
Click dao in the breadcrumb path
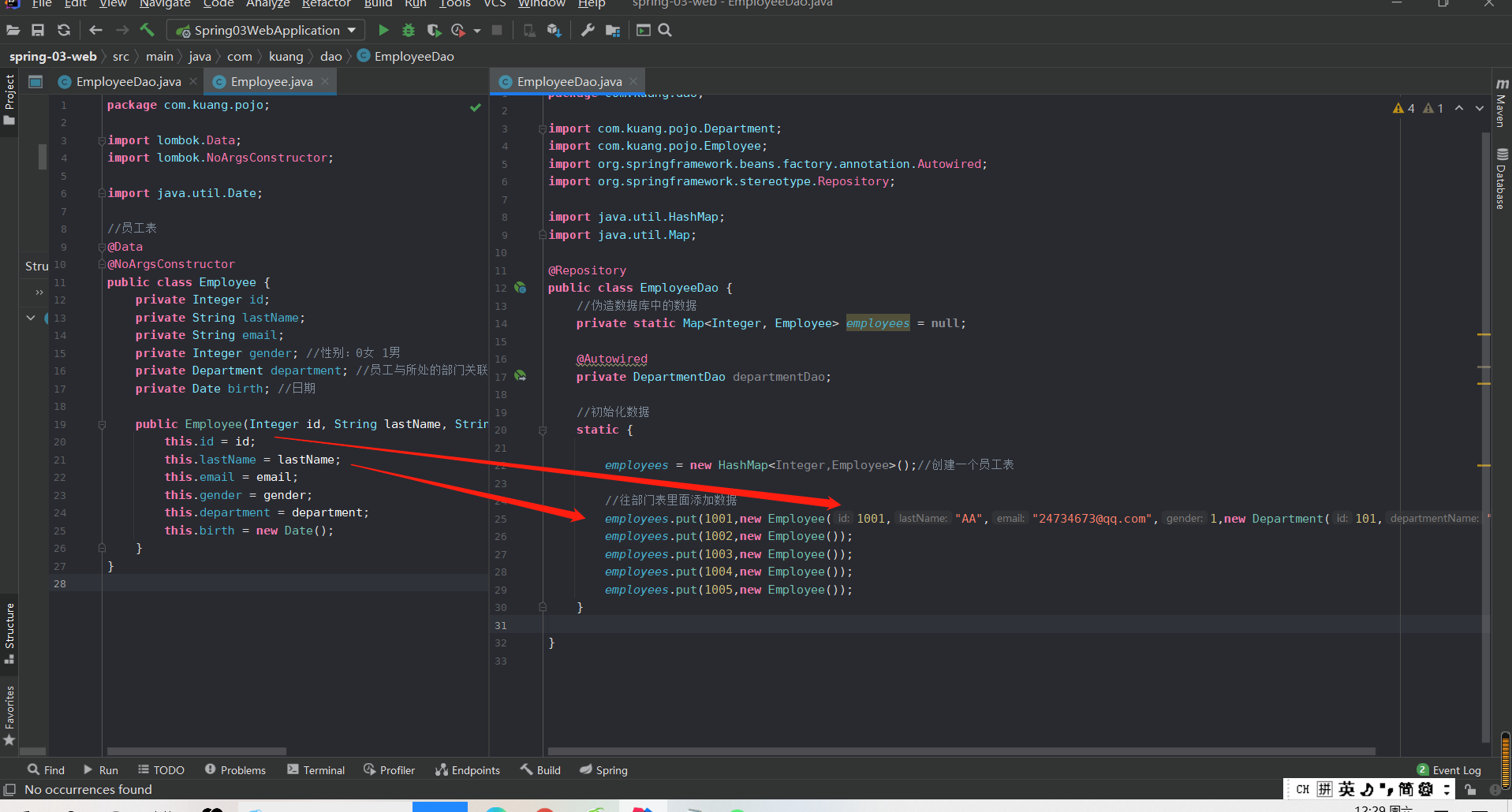point(330,56)
